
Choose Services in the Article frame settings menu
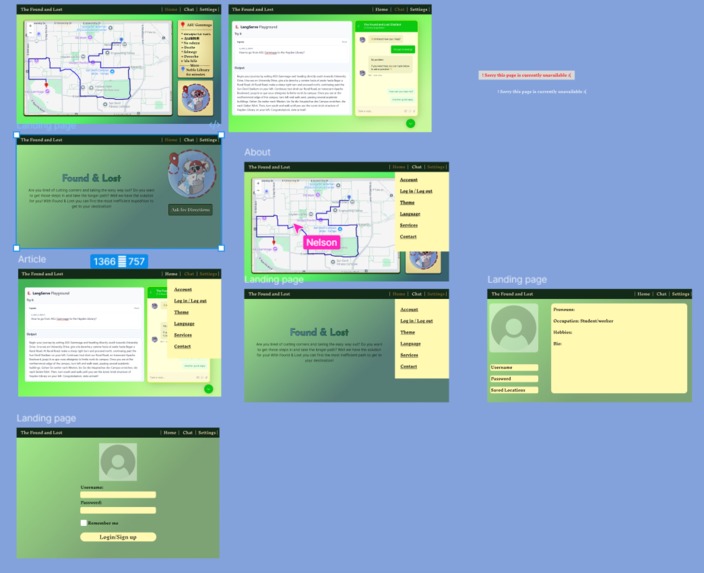(x=183, y=335)
